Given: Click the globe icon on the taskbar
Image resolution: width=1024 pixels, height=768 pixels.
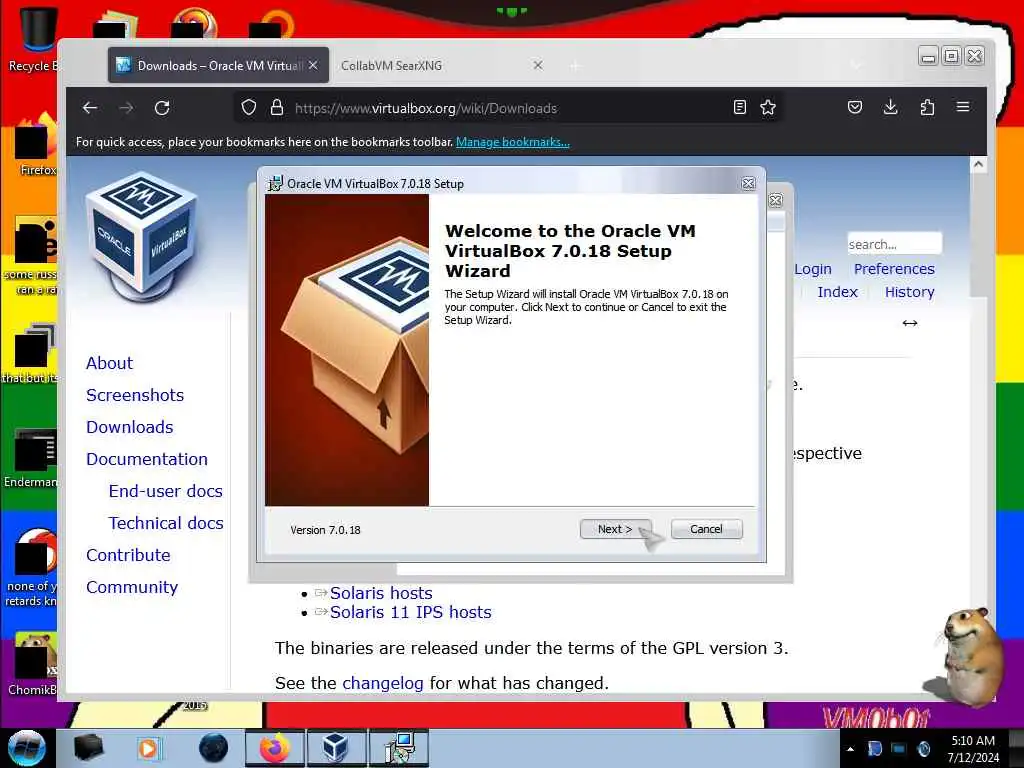Looking at the screenshot, I should click(214, 748).
